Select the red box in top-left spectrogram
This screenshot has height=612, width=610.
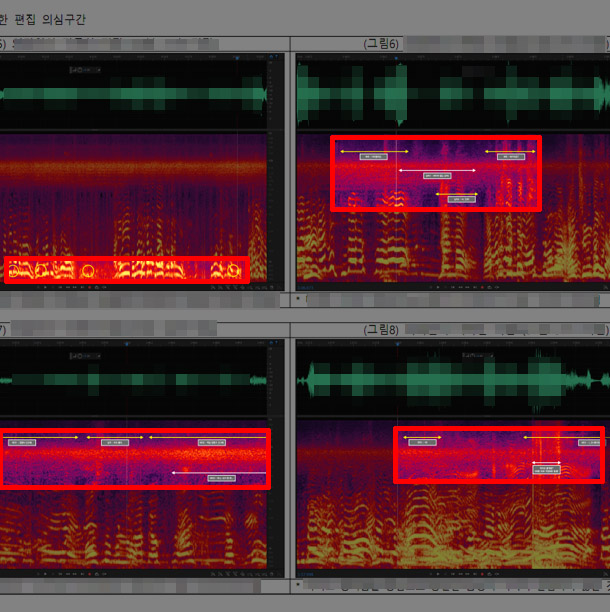126,270
